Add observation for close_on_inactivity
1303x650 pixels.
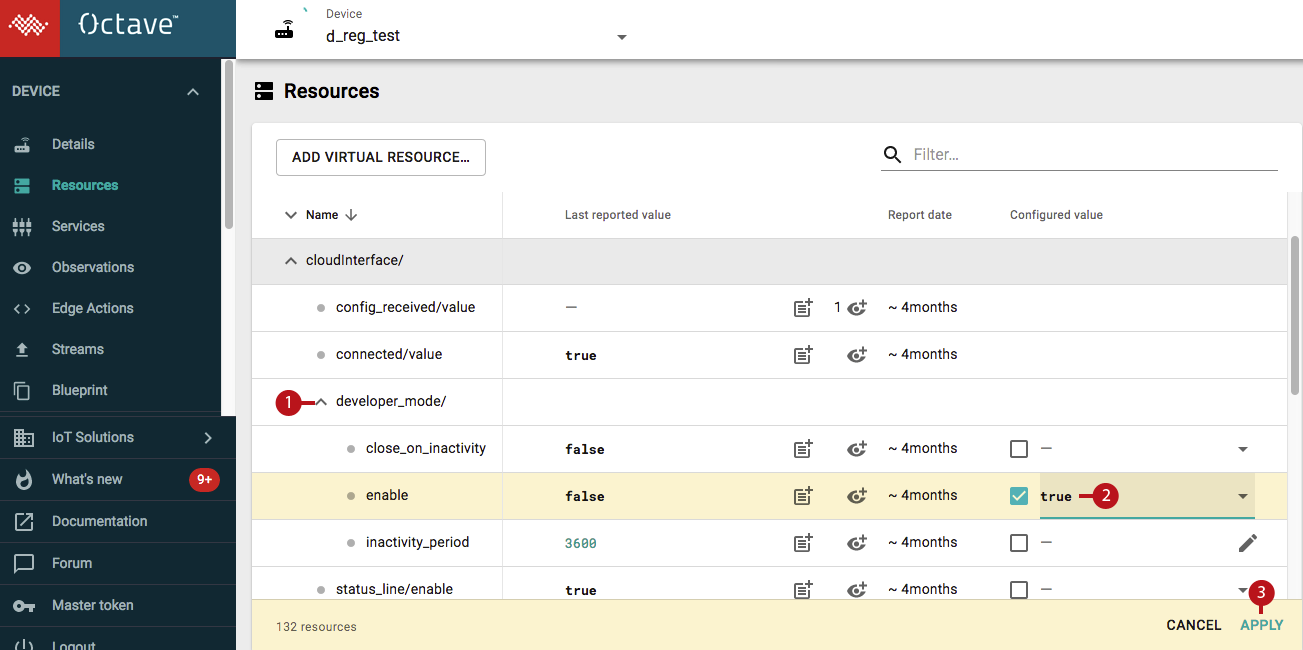click(x=856, y=449)
